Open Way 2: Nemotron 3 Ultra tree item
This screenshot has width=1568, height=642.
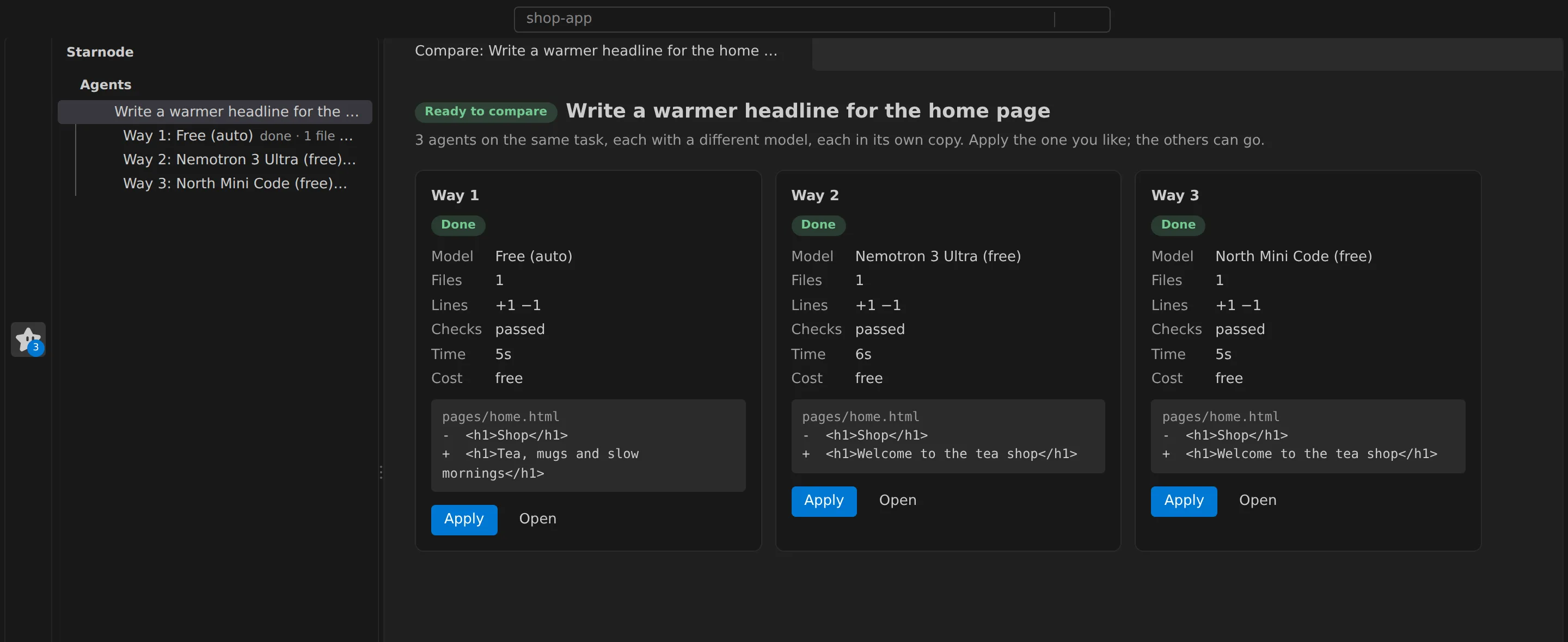[215, 159]
